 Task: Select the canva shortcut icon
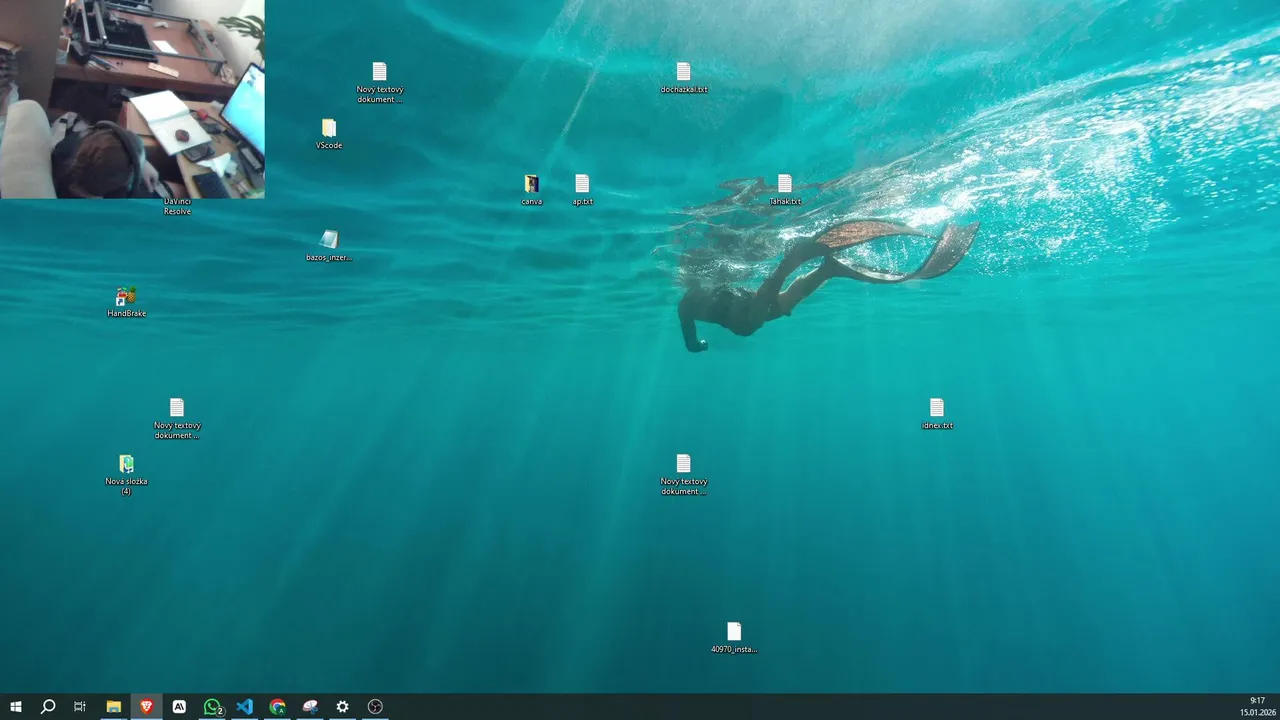pos(532,184)
